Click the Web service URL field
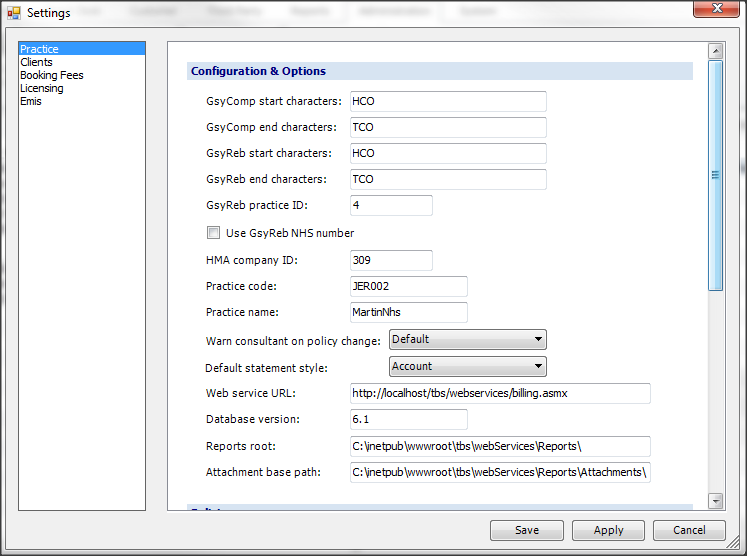 [x=500, y=393]
